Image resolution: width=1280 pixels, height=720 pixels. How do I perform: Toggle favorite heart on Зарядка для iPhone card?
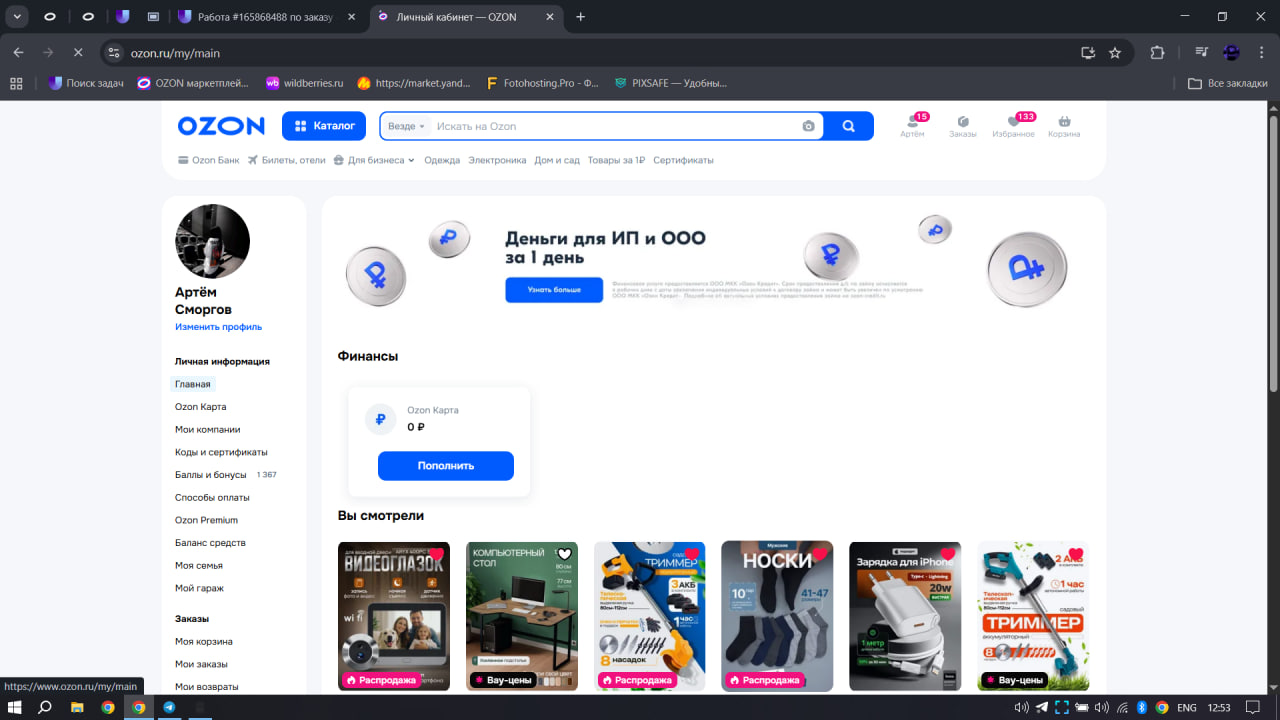[x=948, y=555]
